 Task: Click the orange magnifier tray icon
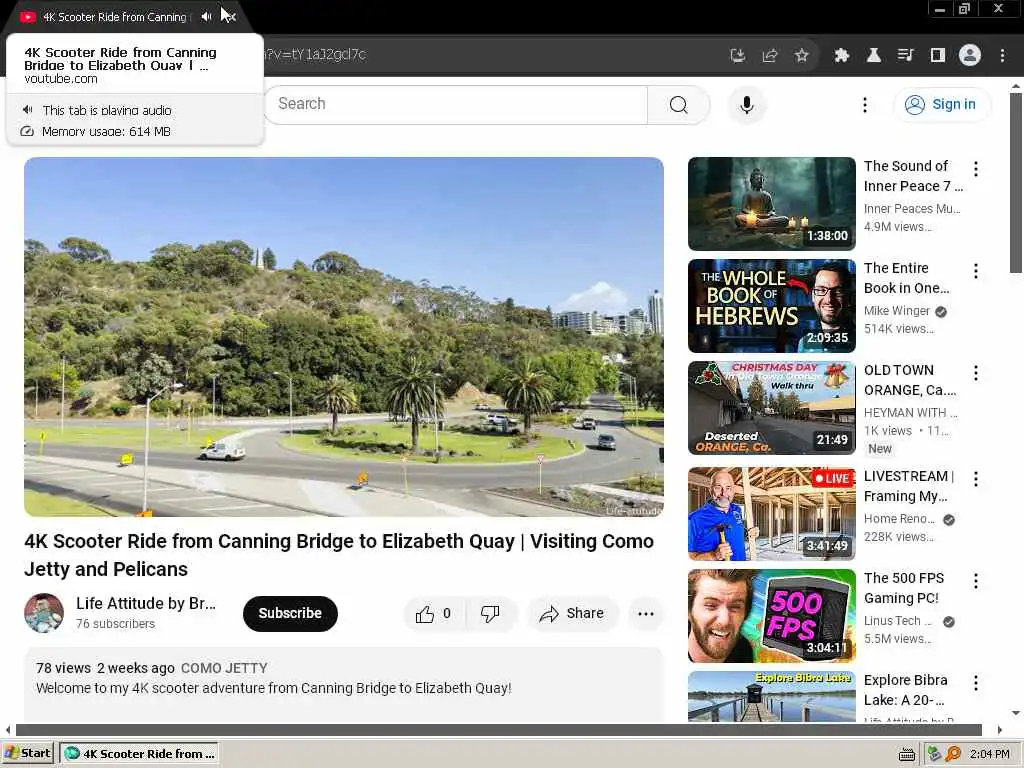pos(953,754)
